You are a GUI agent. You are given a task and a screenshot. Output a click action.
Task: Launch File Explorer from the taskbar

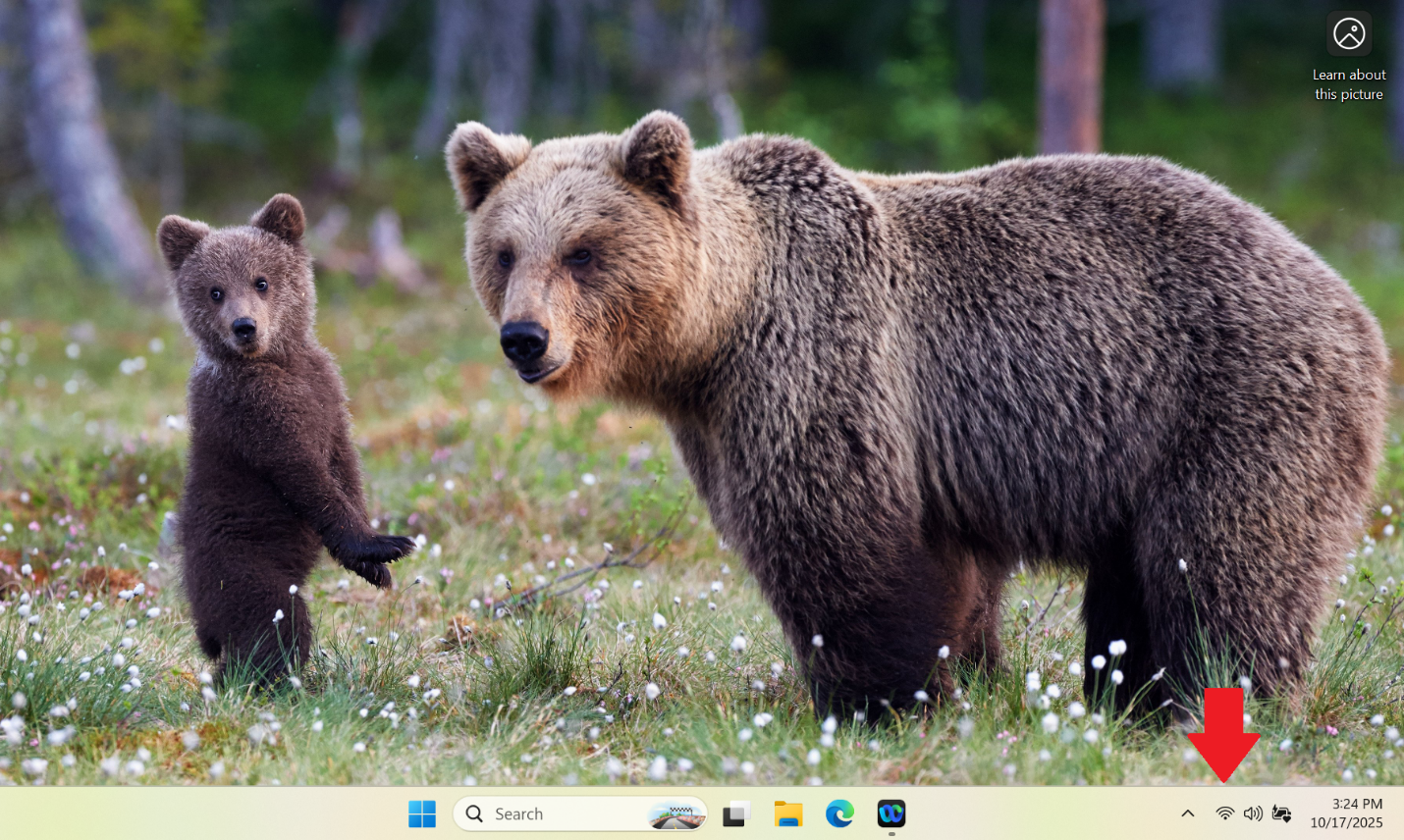[x=787, y=814]
